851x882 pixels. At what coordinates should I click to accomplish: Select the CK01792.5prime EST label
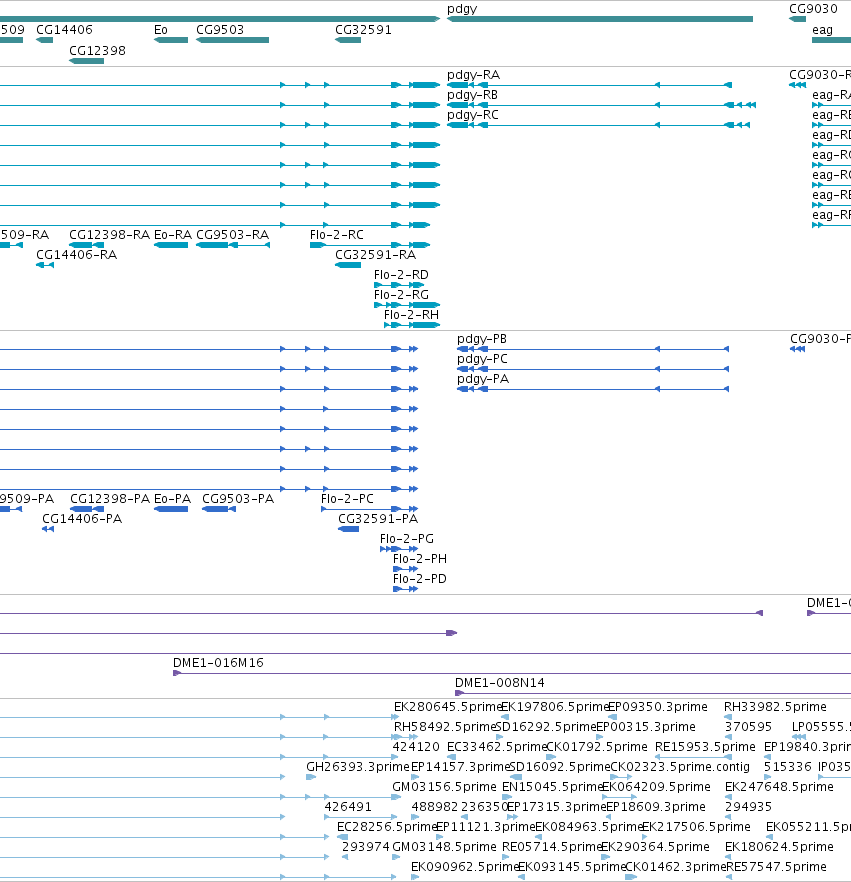pyautogui.click(x=597, y=746)
